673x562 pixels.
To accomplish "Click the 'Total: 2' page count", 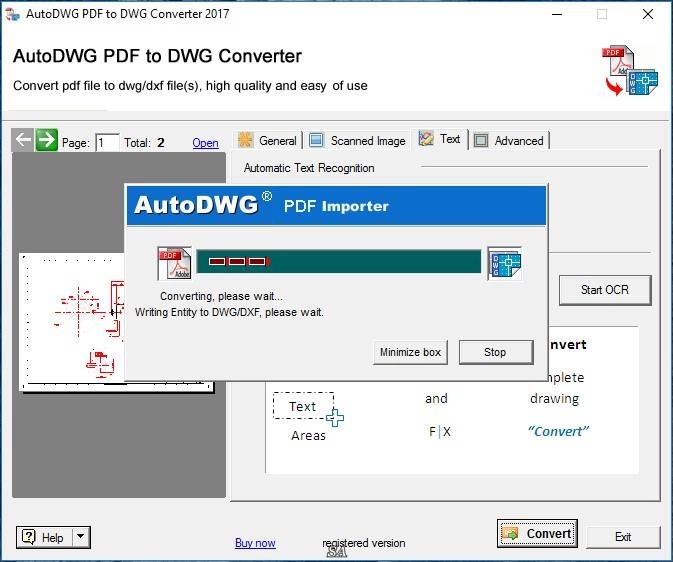I will (x=144, y=143).
